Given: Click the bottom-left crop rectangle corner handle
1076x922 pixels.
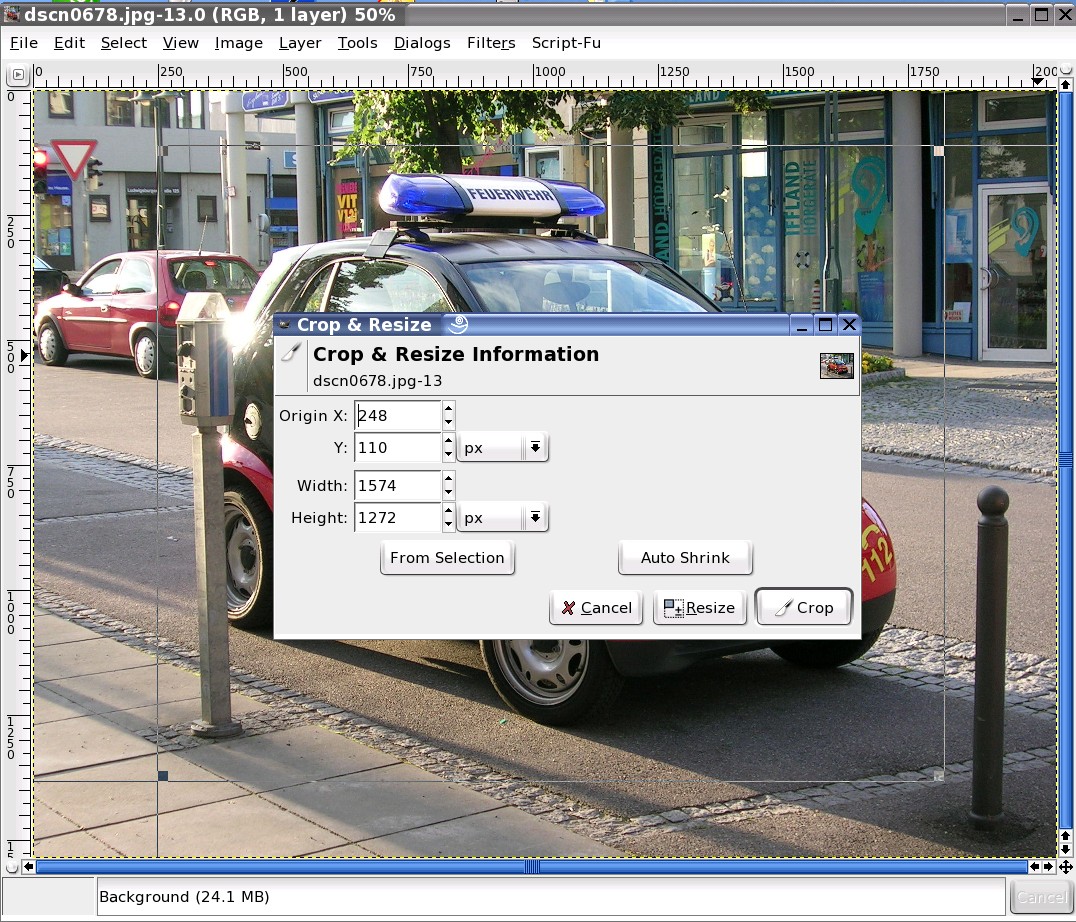Looking at the screenshot, I should click(x=163, y=775).
